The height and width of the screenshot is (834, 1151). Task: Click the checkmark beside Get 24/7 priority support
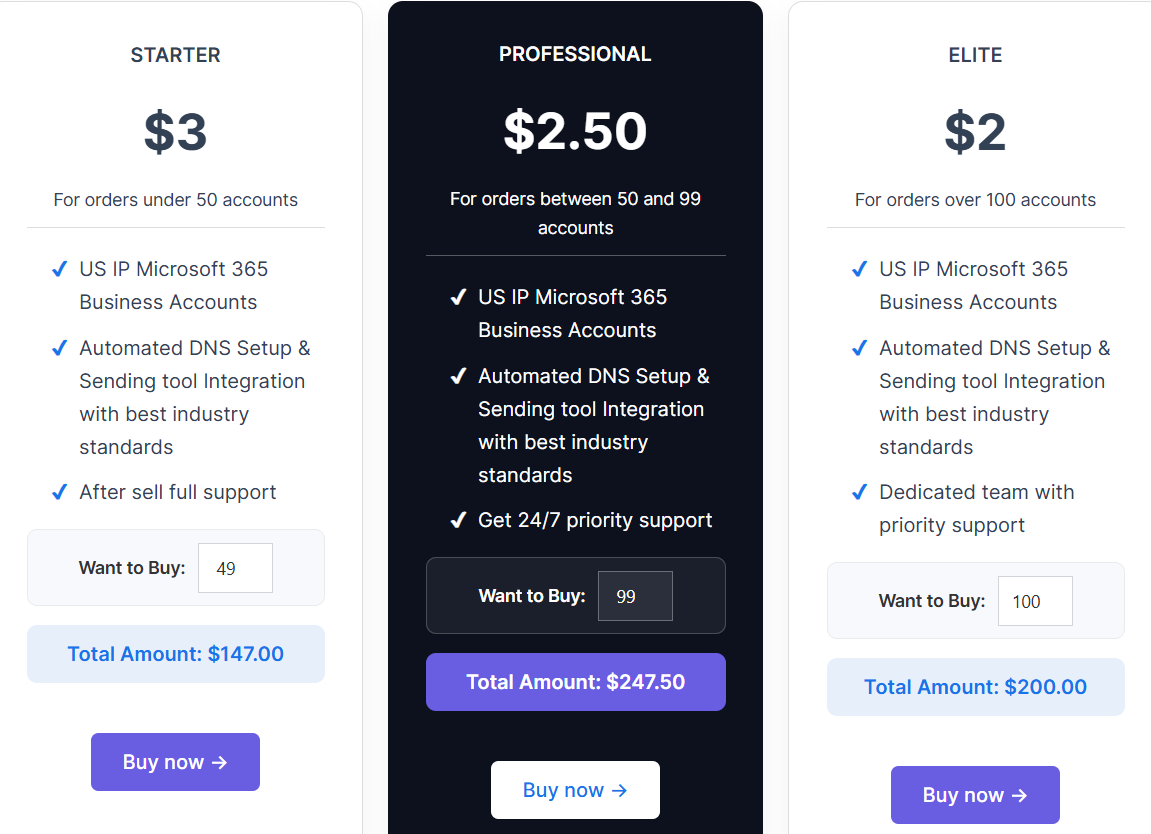pyautogui.click(x=459, y=520)
